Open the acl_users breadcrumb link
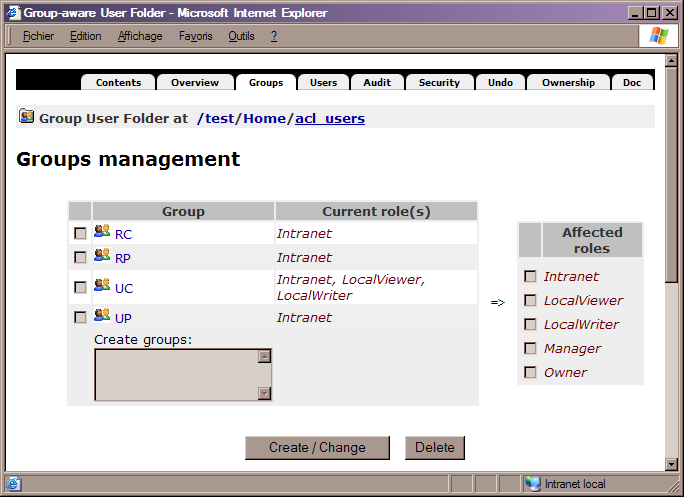The width and height of the screenshot is (684, 497). pos(329,118)
